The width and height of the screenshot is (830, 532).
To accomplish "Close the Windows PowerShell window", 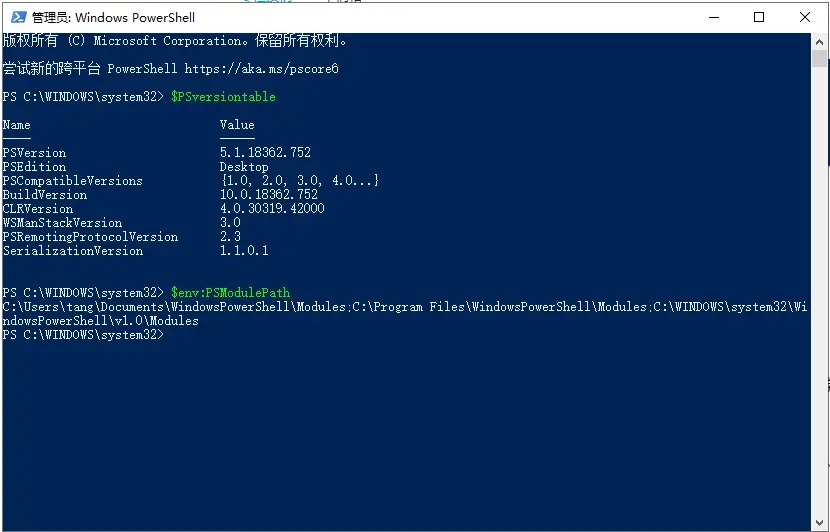I will tap(805, 17).
